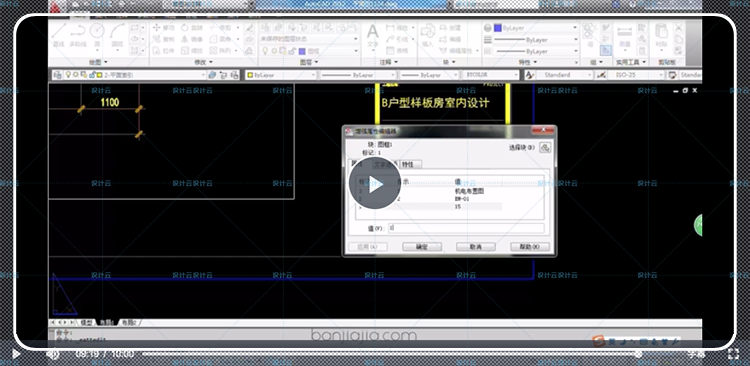Image resolution: width=750 pixels, height=366 pixels.
Task: Toggle the layer freeze sun icon
Action: coord(274,51)
